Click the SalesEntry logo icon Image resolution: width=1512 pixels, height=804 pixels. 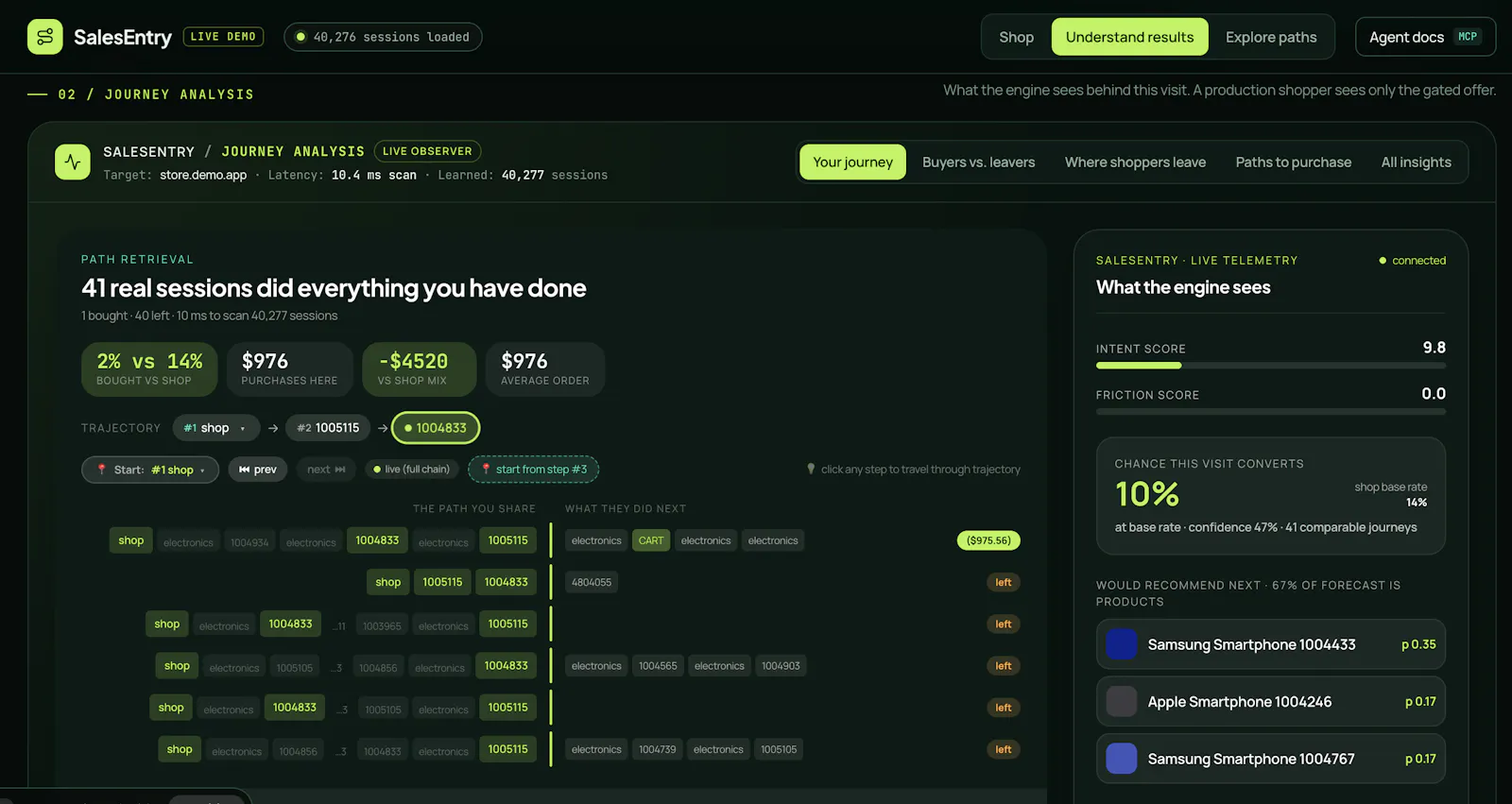pos(44,37)
